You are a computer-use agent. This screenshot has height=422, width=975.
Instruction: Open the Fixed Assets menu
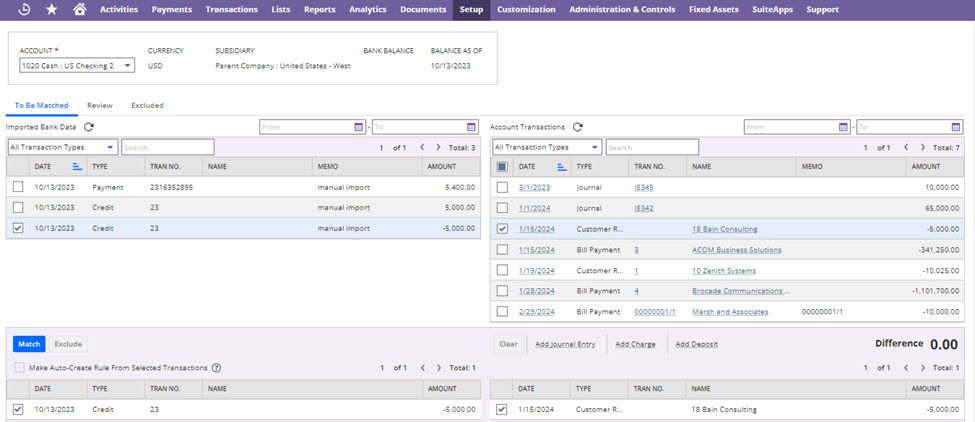(x=714, y=9)
